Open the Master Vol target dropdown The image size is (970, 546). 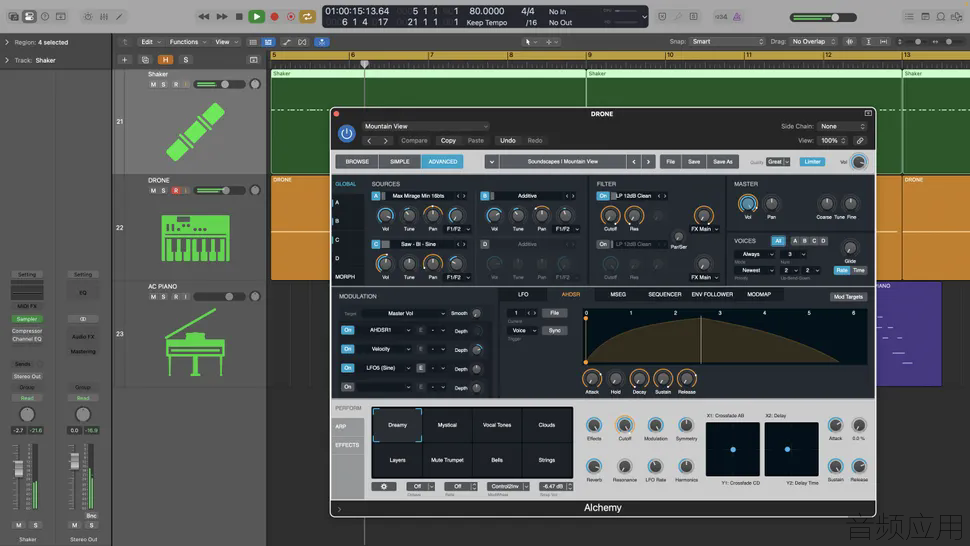click(x=404, y=314)
